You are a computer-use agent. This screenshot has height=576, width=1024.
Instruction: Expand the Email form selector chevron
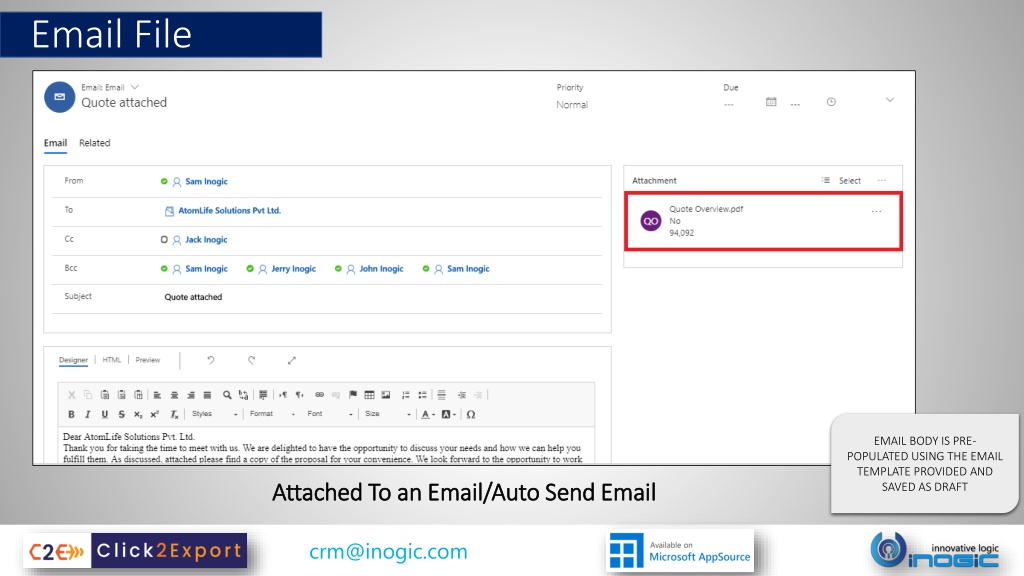135,87
